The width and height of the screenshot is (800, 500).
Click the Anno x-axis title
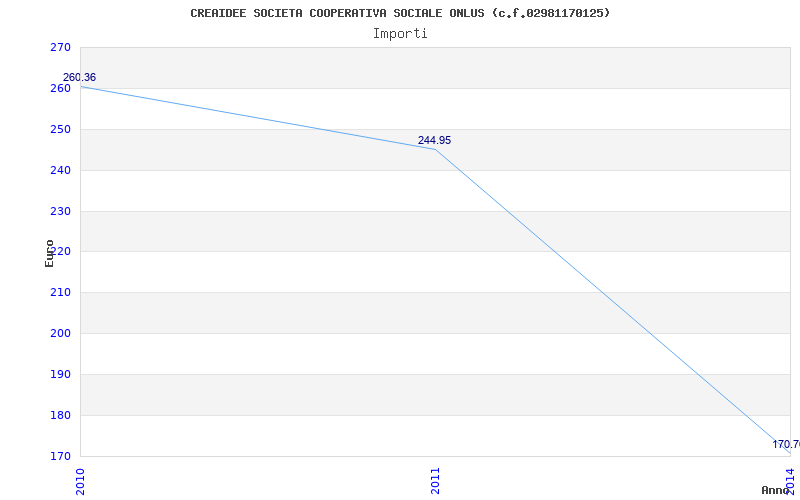775,490
